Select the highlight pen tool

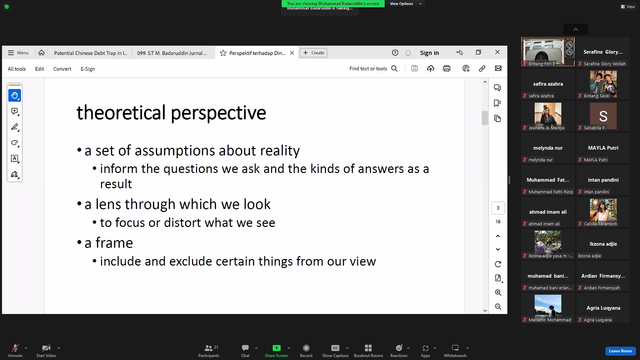click(15, 127)
